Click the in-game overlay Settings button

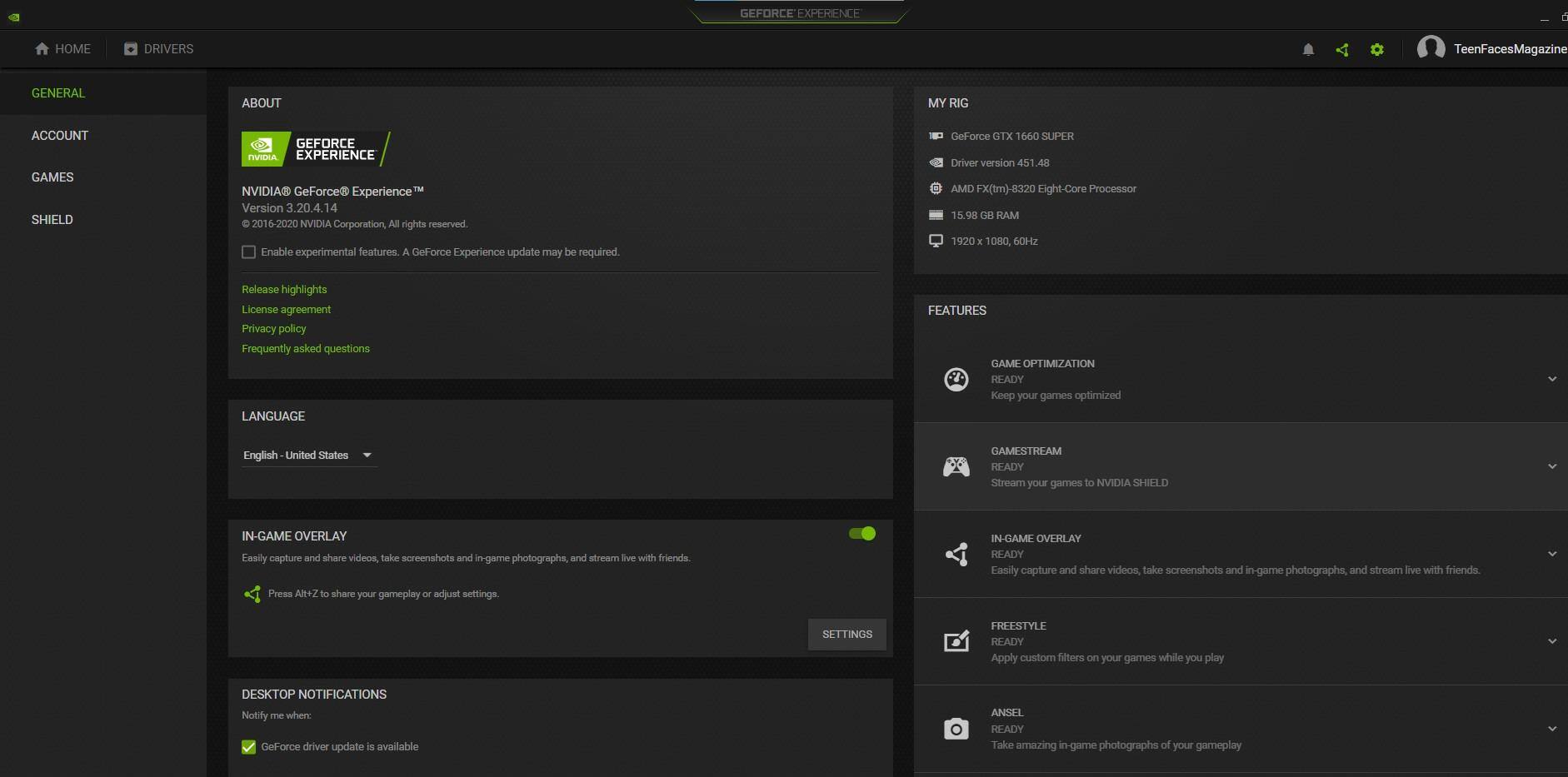tap(846, 635)
